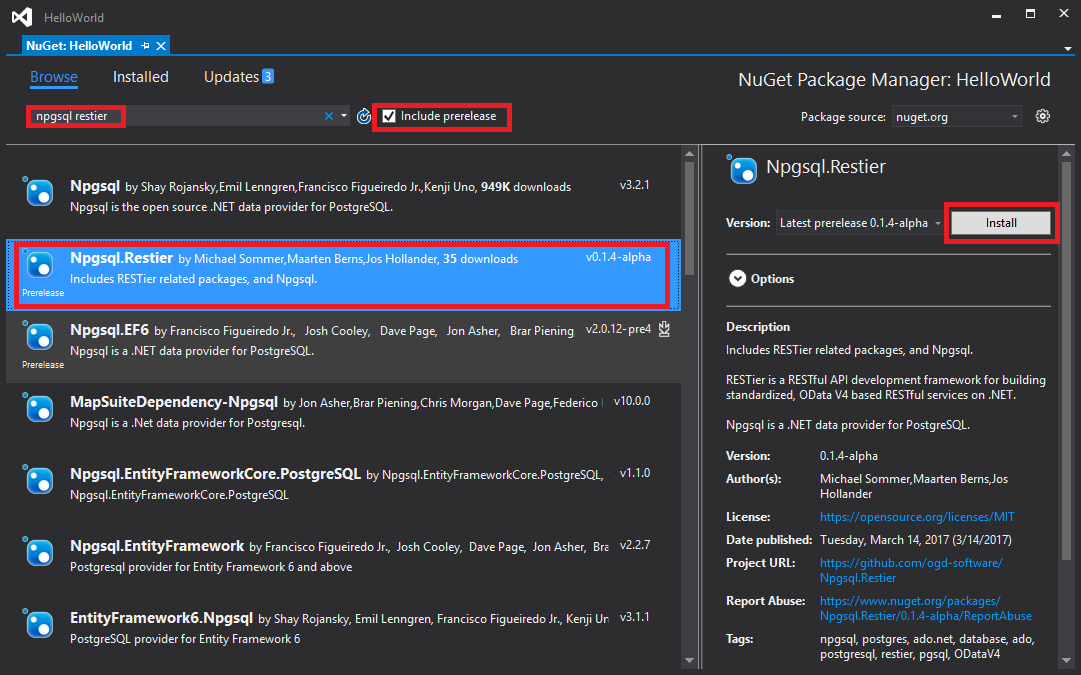Image resolution: width=1081 pixels, height=675 pixels.
Task: Click the v10.0.0 version label
Action: [632, 401]
